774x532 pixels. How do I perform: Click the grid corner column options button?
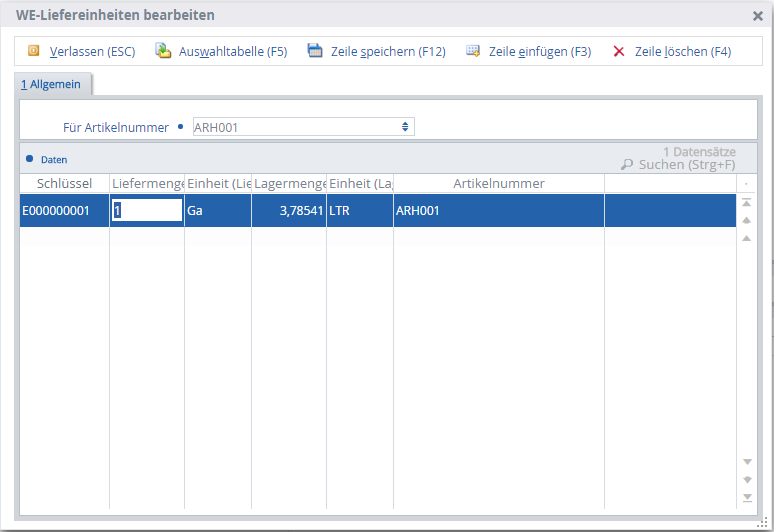point(746,184)
